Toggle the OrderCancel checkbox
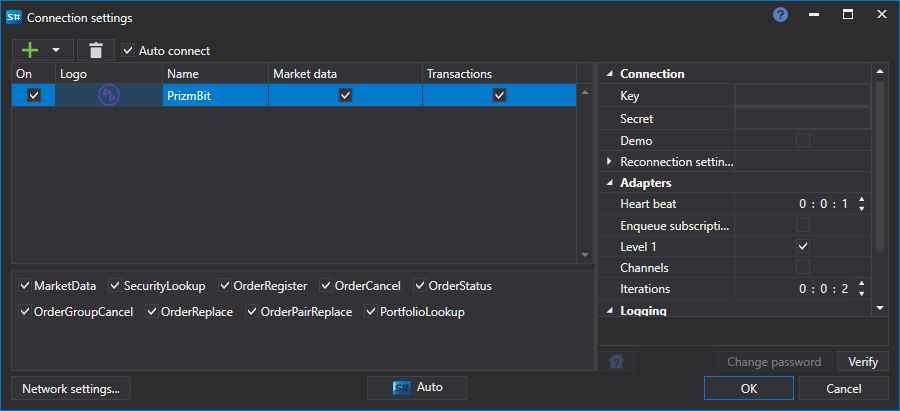Viewport: 900px width, 411px height. [326, 285]
